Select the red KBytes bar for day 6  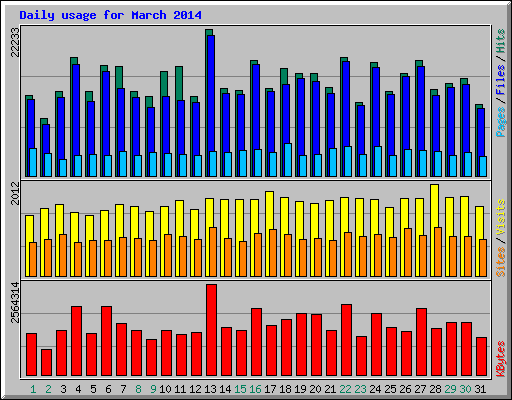click(106, 341)
